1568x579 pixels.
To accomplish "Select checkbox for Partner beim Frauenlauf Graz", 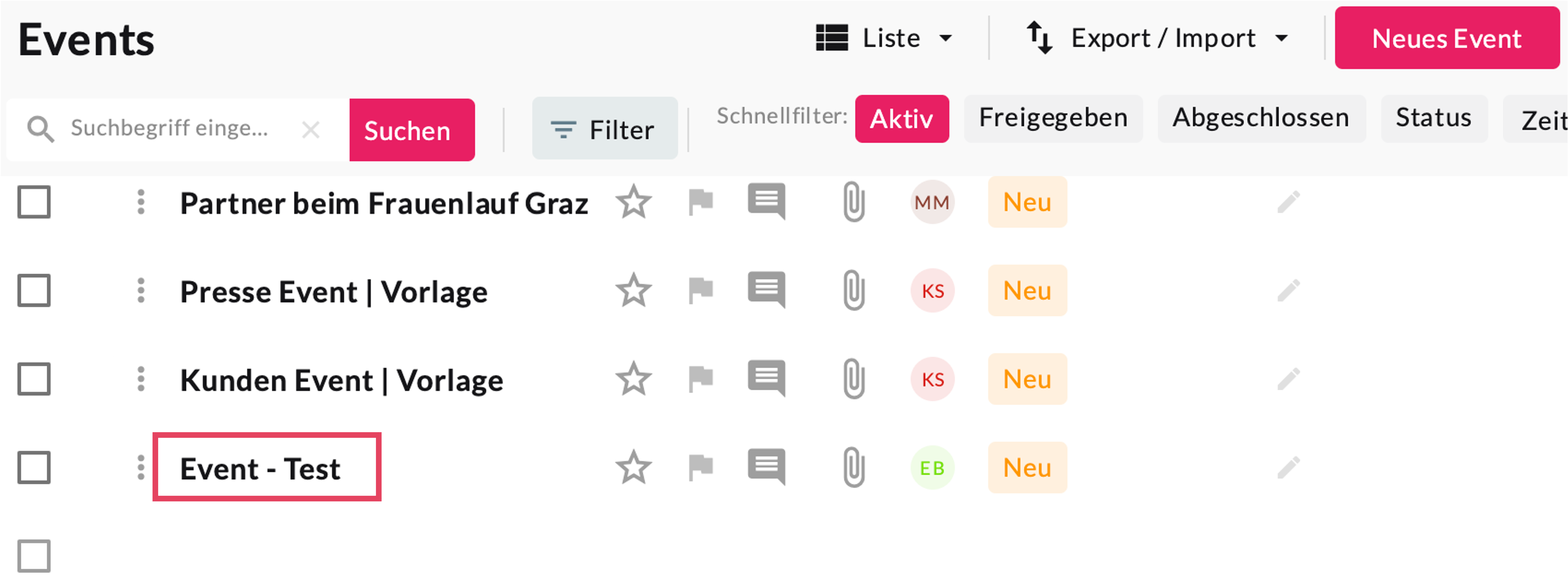I will coord(34,202).
